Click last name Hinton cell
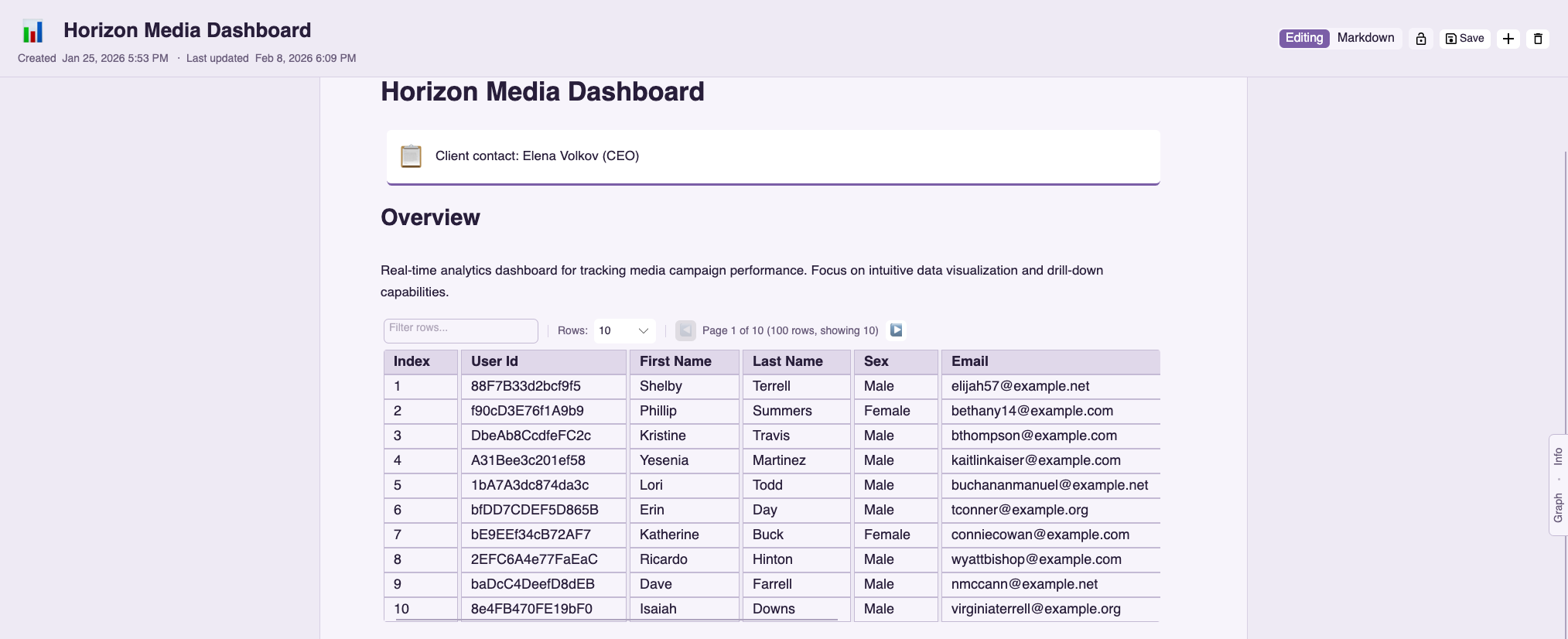 pos(797,559)
